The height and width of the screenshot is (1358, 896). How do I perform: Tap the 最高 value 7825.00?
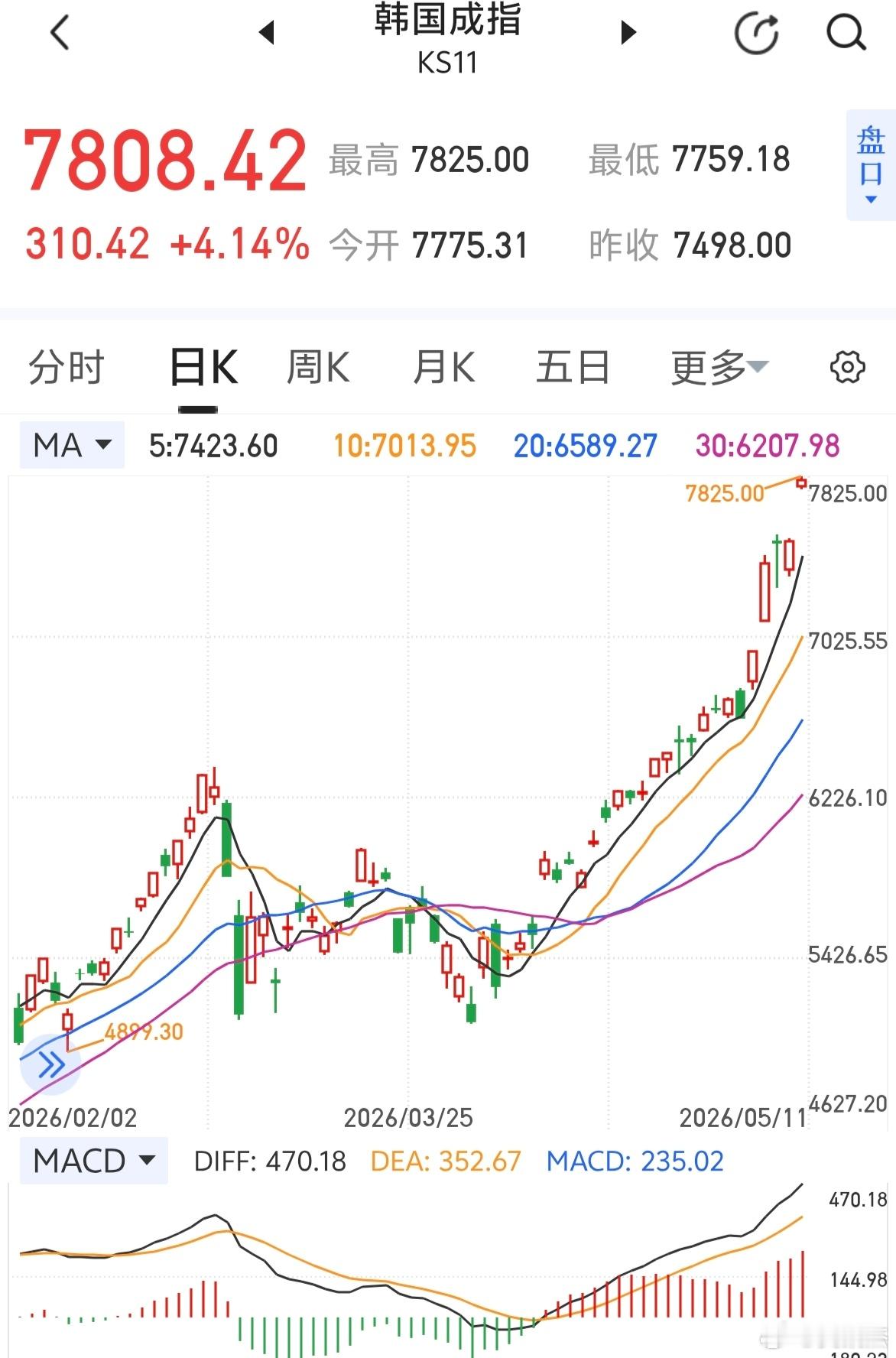[470, 161]
